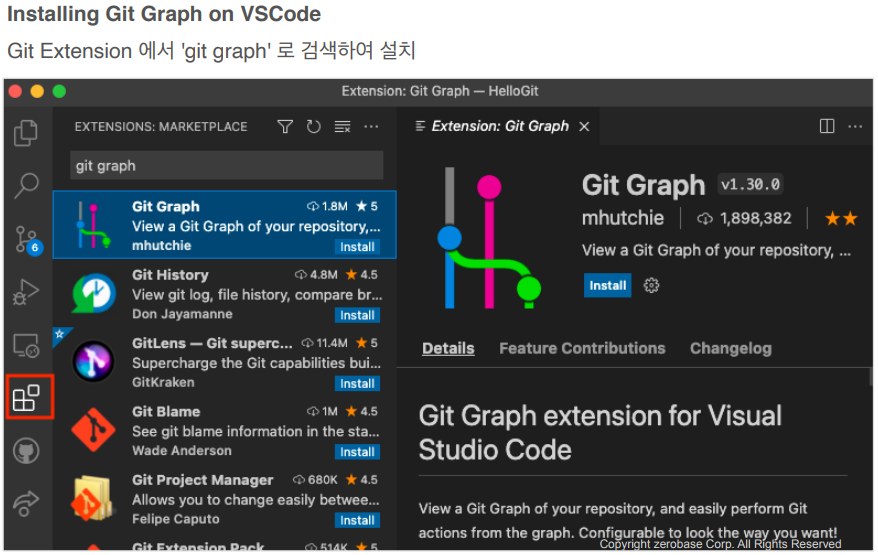The width and height of the screenshot is (878, 555).
Task: Open the manage gear next to Install
Action: pos(651,286)
